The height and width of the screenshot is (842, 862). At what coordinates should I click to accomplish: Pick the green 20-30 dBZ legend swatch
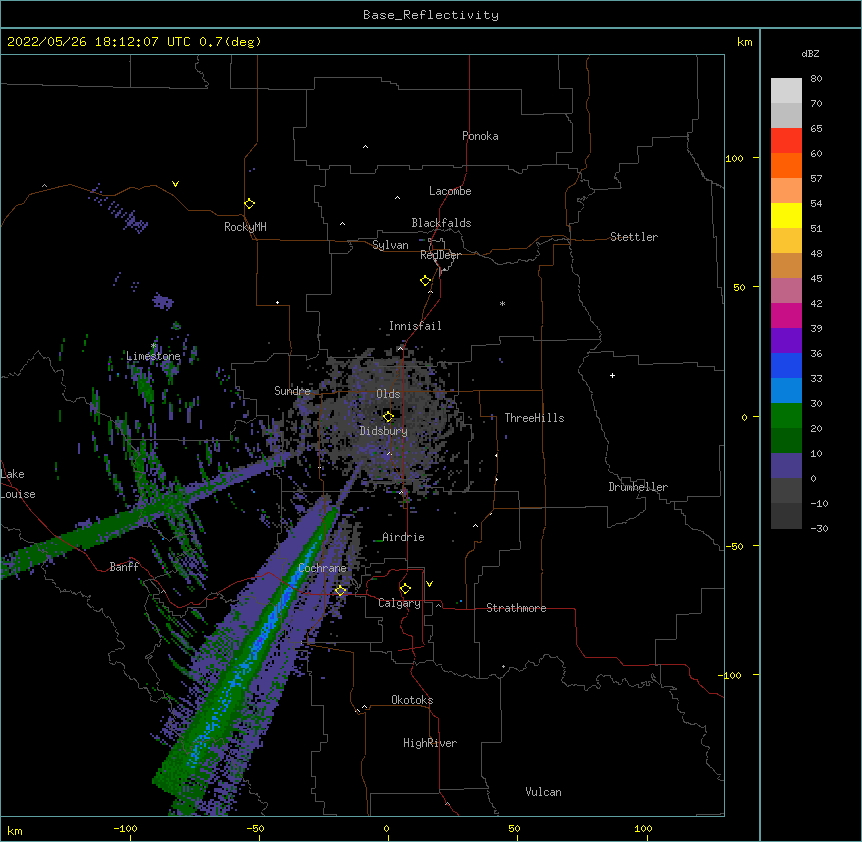tap(786, 416)
